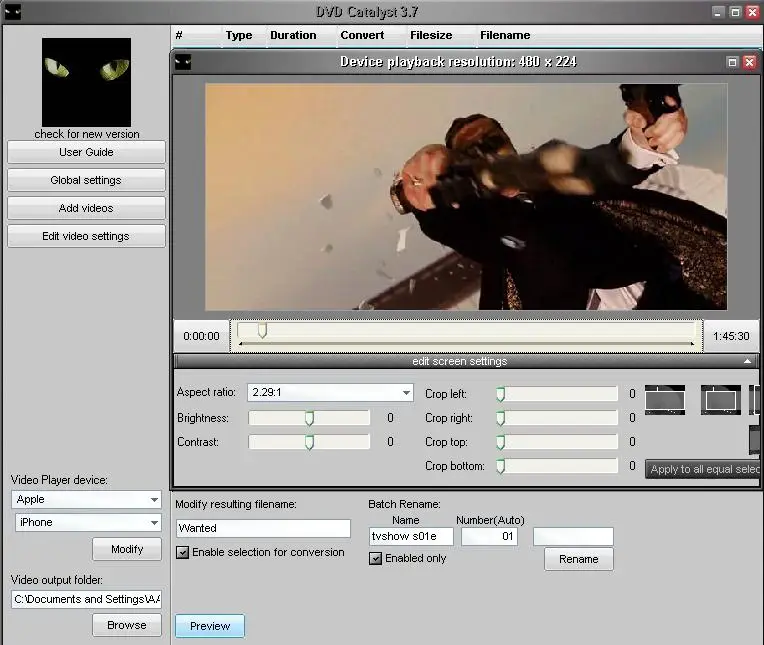
Task: Click the Crop right slider handle
Action: pos(500,418)
